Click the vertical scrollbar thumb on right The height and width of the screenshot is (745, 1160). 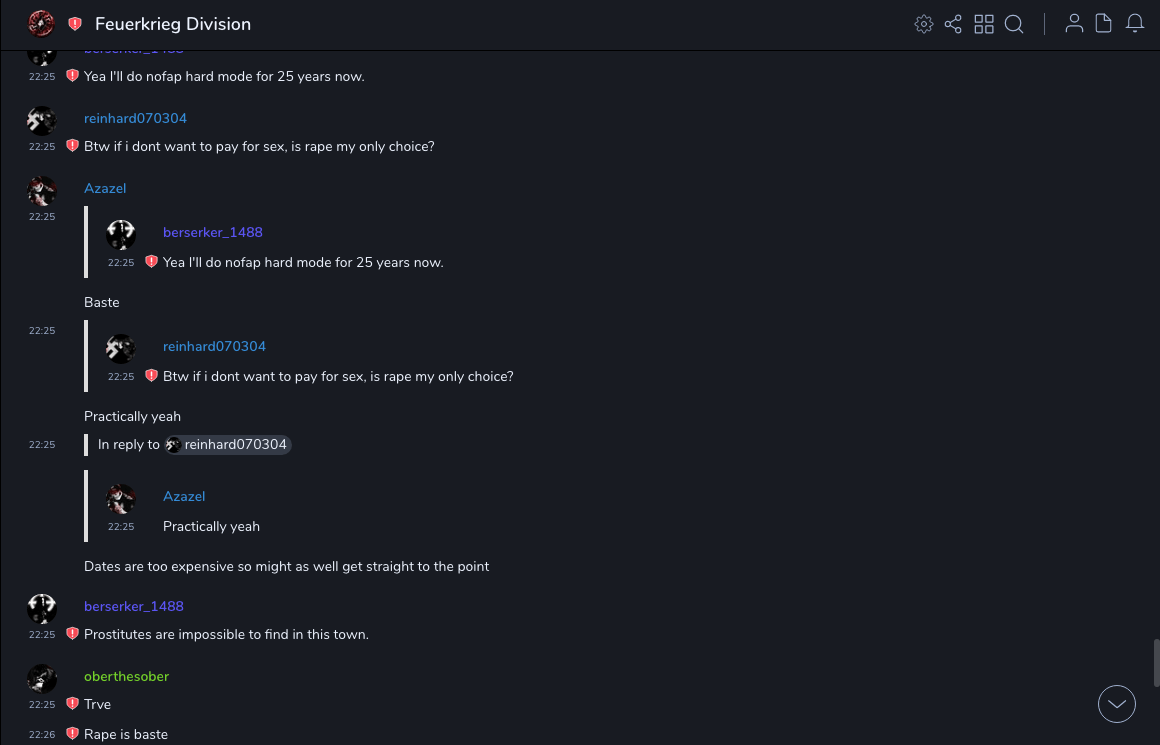(1156, 663)
